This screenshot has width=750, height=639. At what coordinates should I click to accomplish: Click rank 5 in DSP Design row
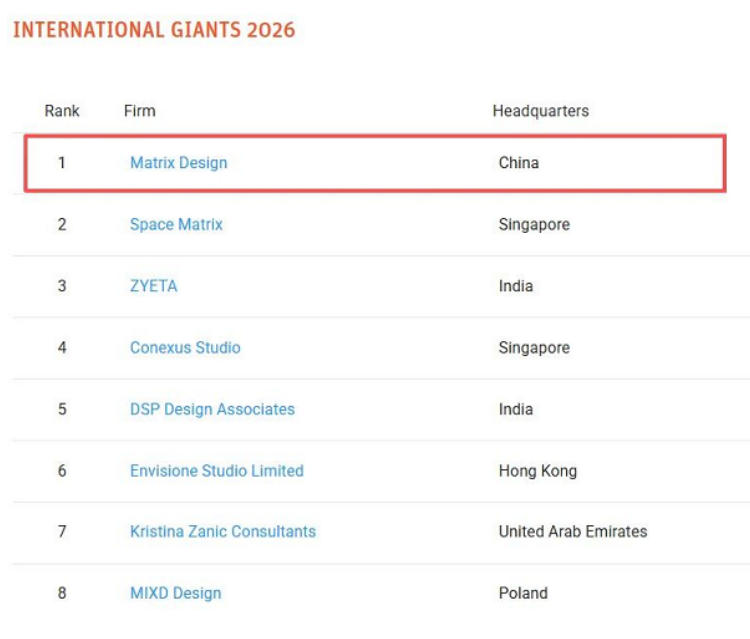62,409
